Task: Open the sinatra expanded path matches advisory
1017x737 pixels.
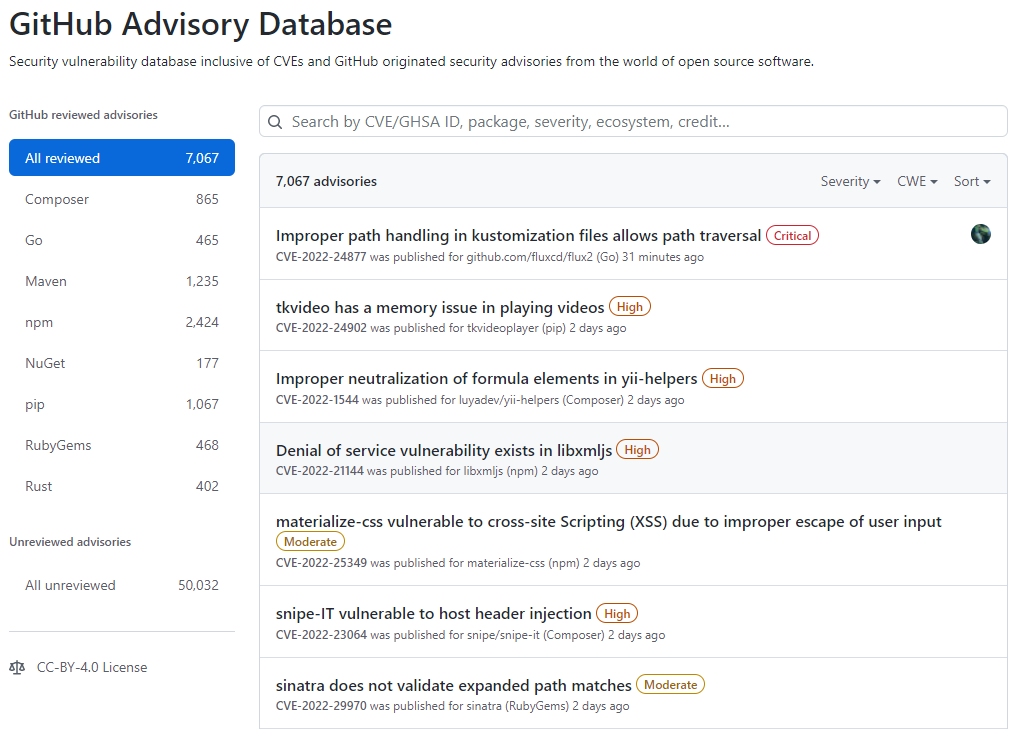Action: click(x=453, y=686)
